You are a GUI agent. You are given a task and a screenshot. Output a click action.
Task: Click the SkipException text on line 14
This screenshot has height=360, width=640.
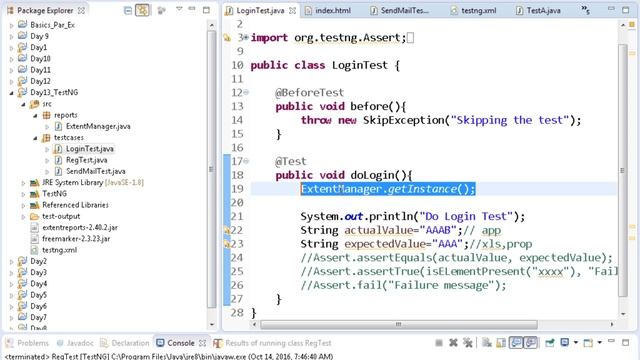(x=403, y=120)
